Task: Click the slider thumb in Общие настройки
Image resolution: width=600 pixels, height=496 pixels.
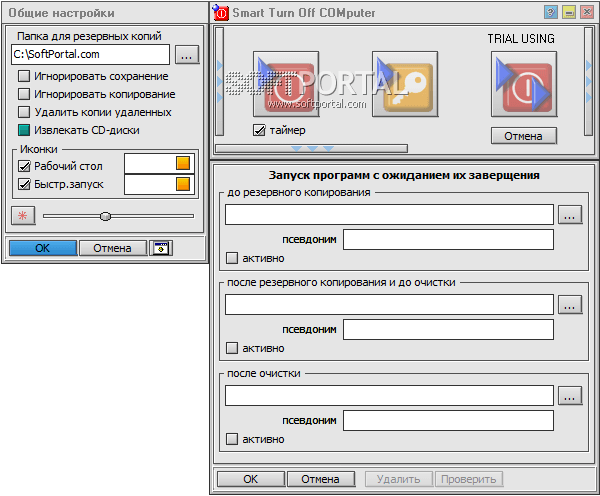Action: [x=105, y=216]
